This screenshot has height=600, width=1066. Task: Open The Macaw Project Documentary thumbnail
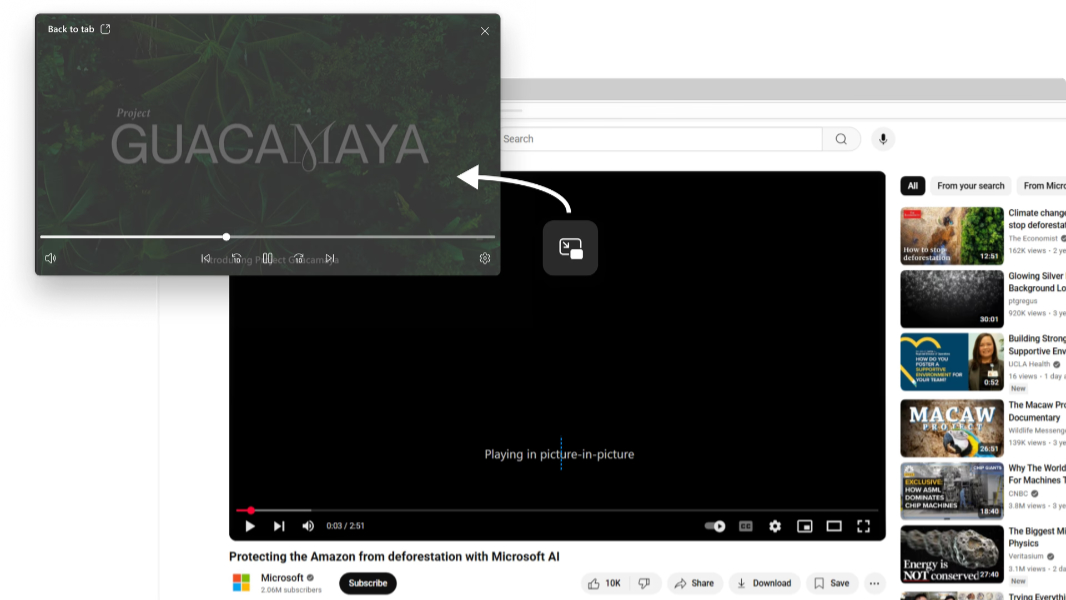coord(951,427)
